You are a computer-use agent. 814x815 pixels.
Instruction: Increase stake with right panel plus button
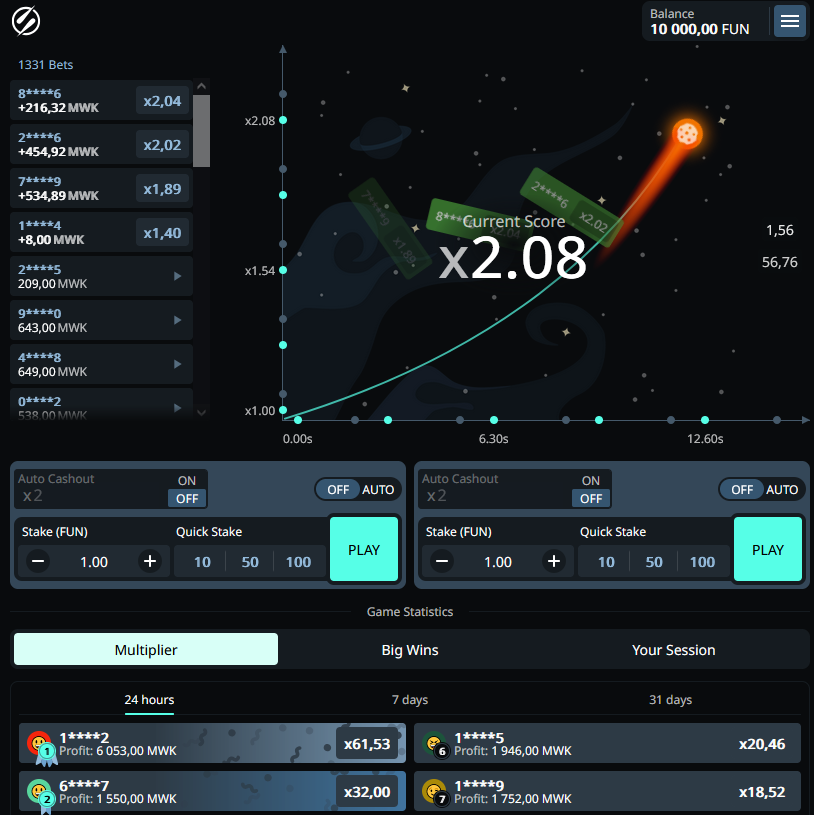click(x=554, y=561)
